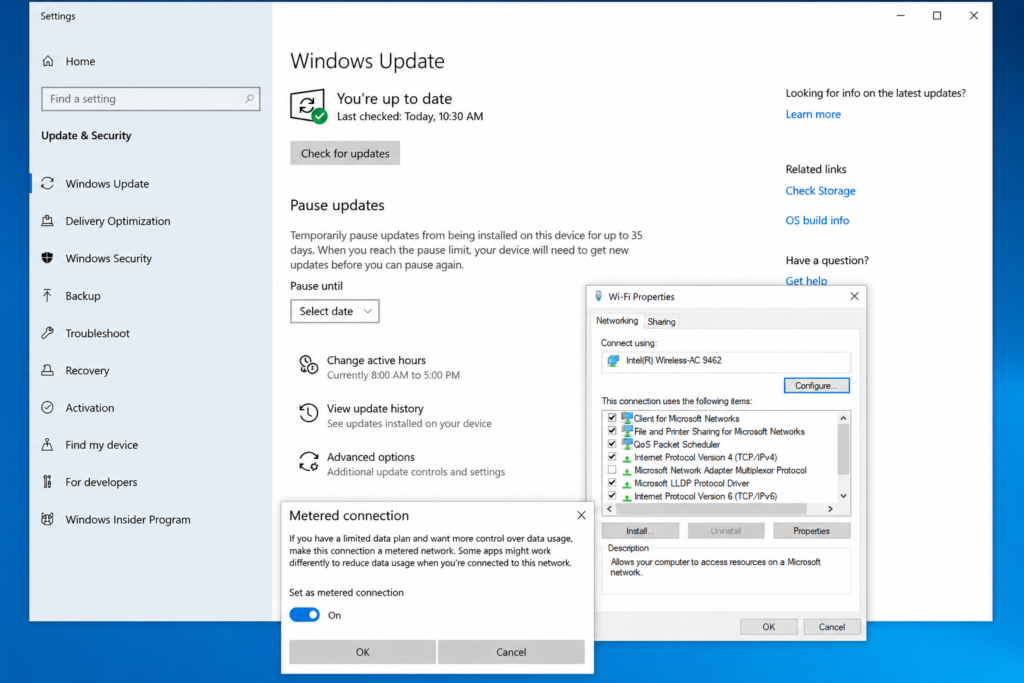Close the Metered connection dialog with X
The height and width of the screenshot is (683, 1024).
(581, 515)
